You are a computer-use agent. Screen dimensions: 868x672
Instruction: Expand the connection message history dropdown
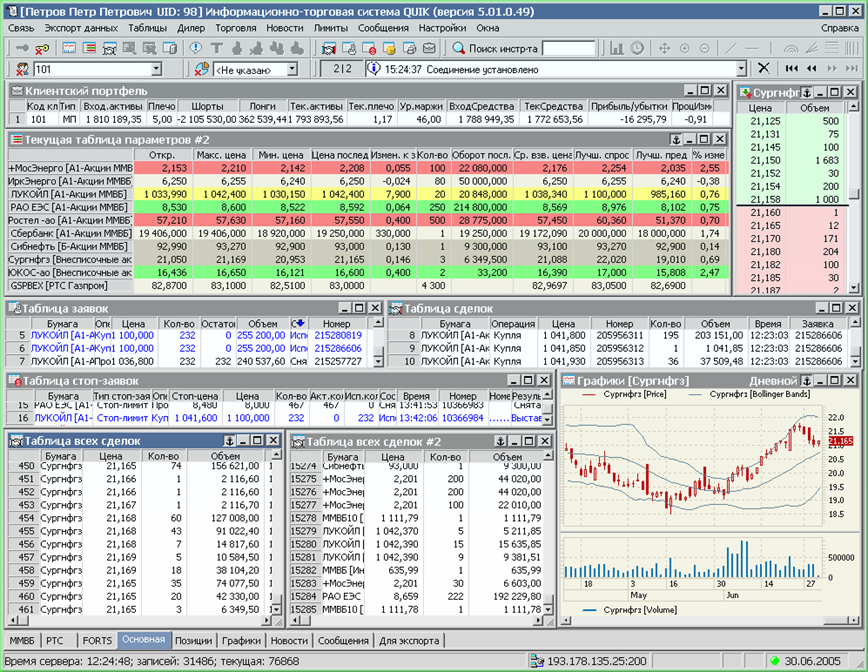742,69
